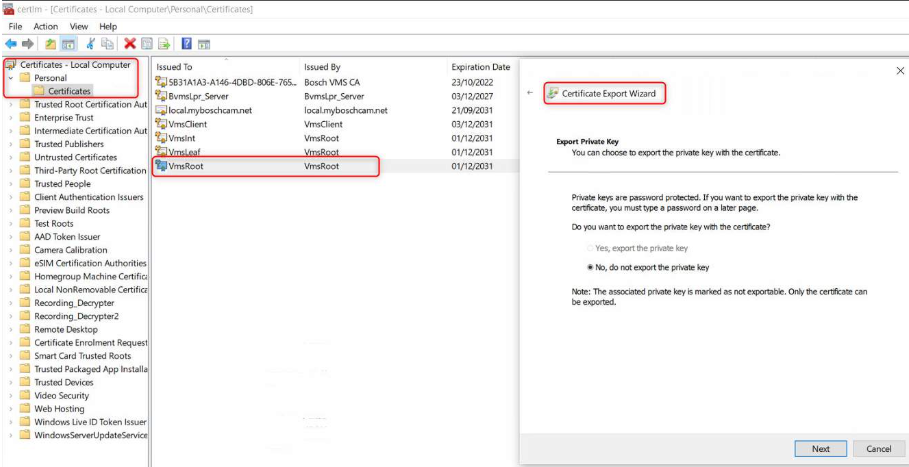Image resolution: width=909 pixels, height=467 pixels.
Task: Expand the Trusted Root Certification Authorities node
Action: click(x=11, y=104)
